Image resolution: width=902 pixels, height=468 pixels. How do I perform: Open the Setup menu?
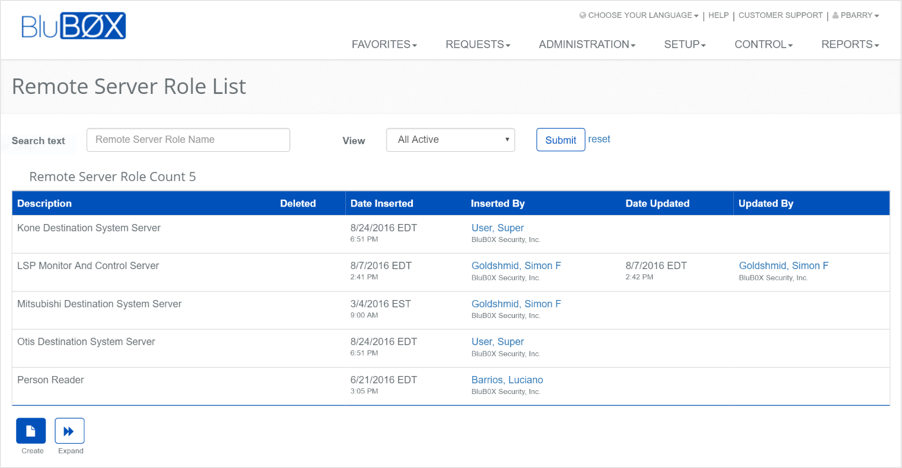pos(684,45)
